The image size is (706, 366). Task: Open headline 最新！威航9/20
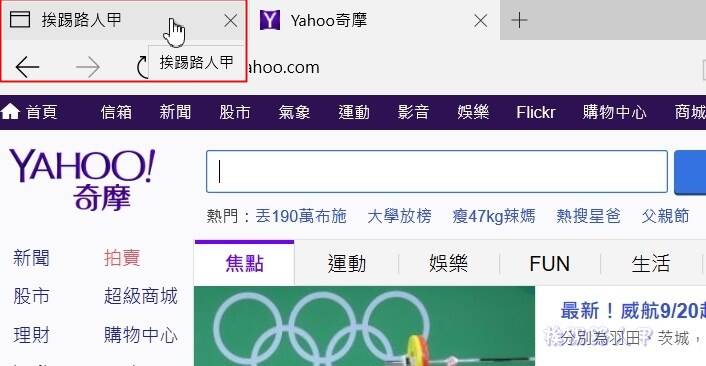pyautogui.click(x=633, y=311)
